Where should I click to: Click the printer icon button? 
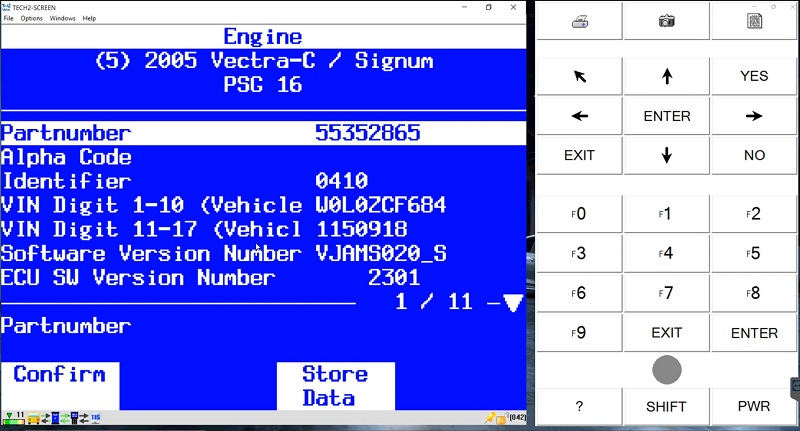[580, 20]
